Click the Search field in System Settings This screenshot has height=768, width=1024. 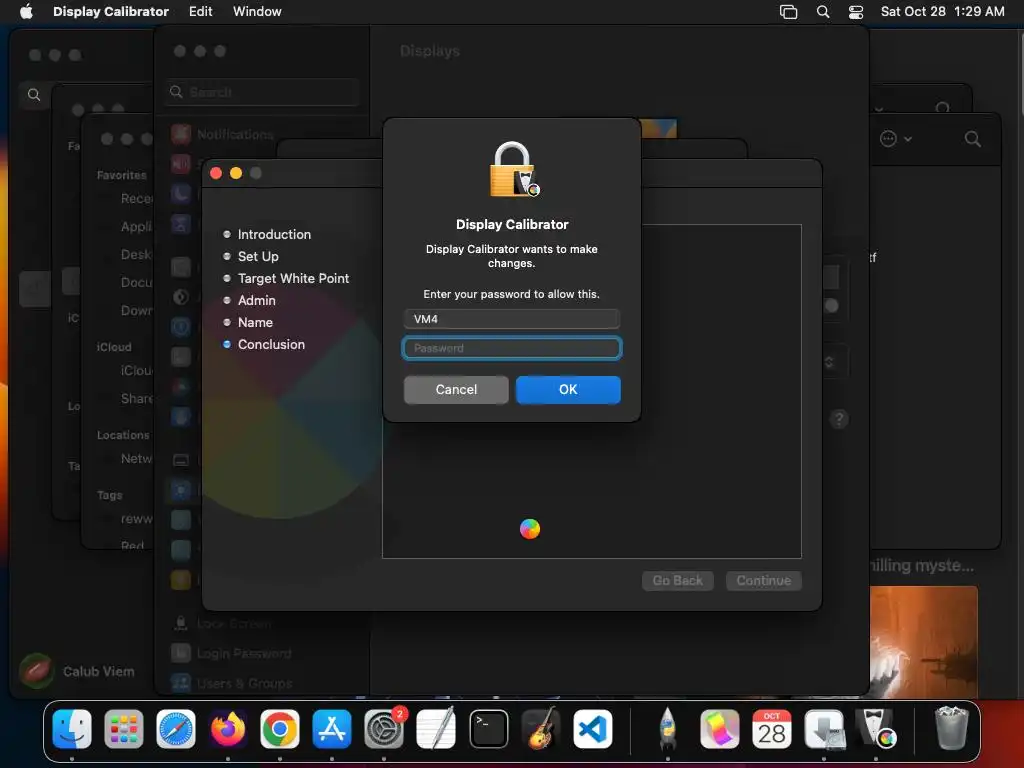coord(262,92)
